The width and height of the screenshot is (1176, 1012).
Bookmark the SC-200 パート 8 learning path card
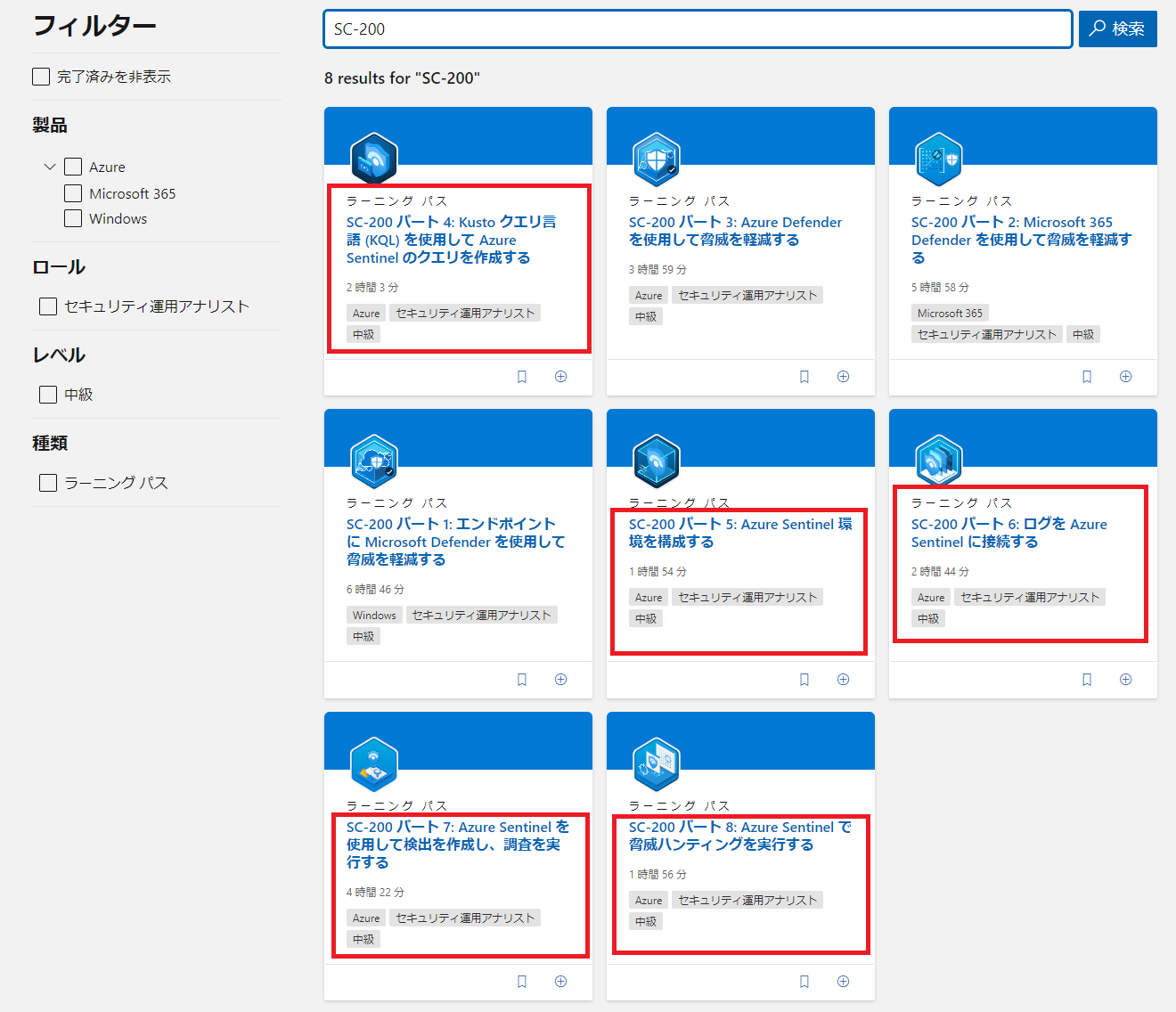click(804, 981)
